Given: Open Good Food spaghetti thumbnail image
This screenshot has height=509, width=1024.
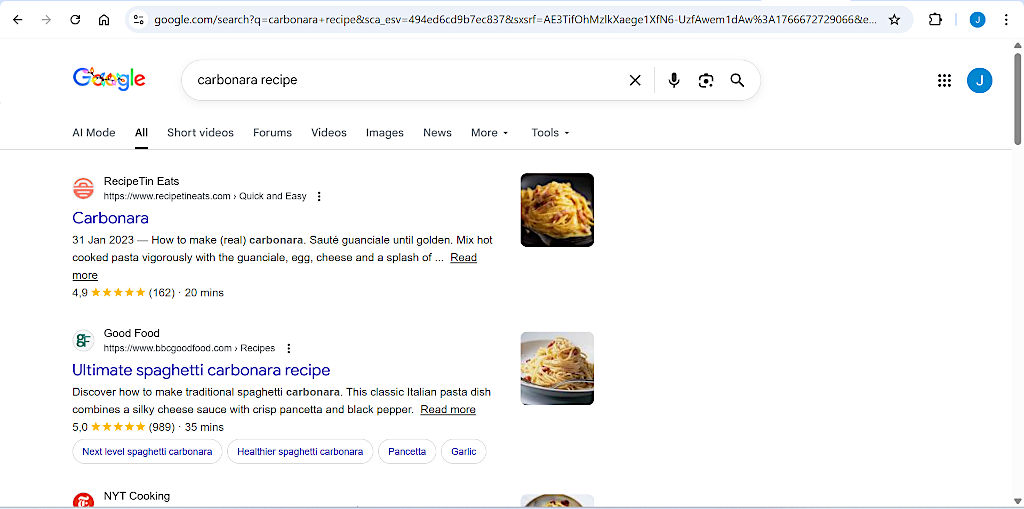Looking at the screenshot, I should [x=557, y=369].
